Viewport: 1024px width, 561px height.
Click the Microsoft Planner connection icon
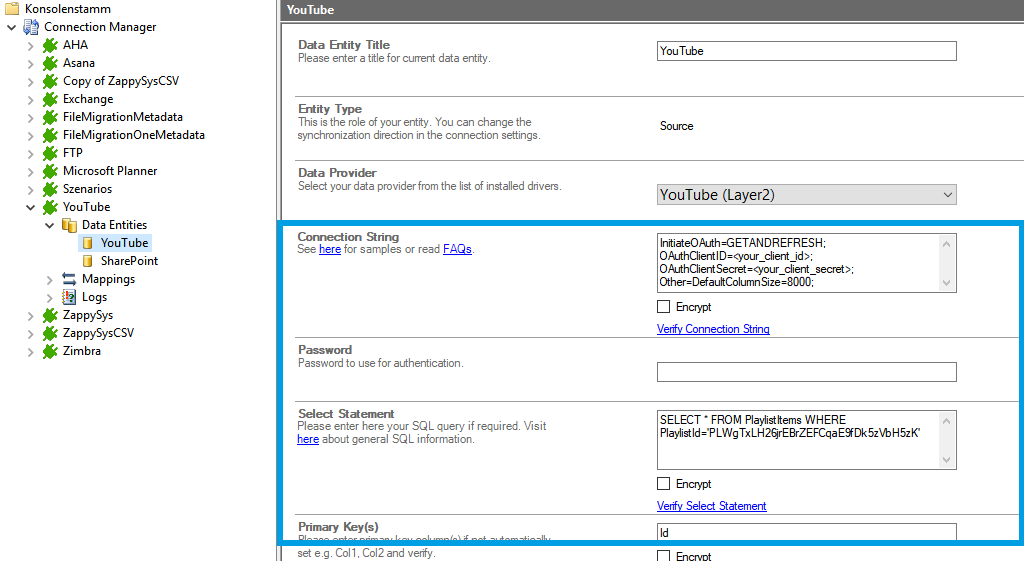pyautogui.click(x=50, y=171)
